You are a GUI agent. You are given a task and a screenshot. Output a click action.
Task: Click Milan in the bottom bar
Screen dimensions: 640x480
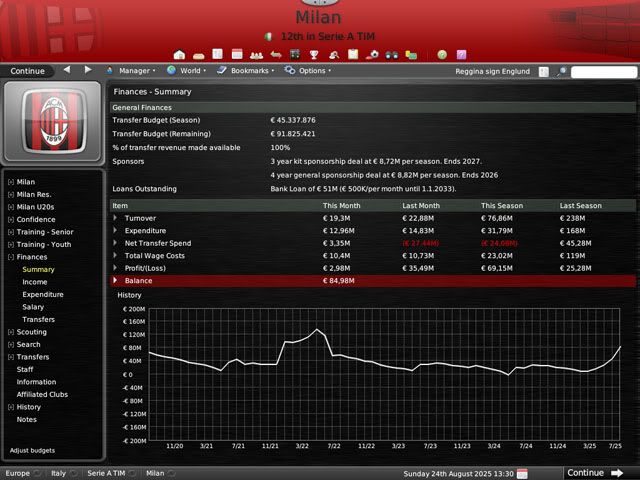[155, 473]
